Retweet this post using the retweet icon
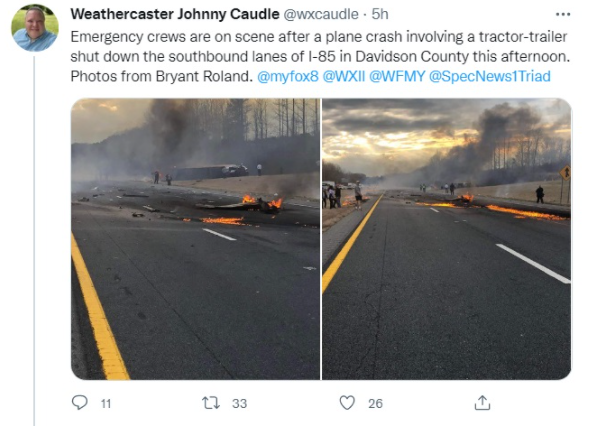Image resolution: width=599 pixels, height=427 pixels. click(210, 403)
